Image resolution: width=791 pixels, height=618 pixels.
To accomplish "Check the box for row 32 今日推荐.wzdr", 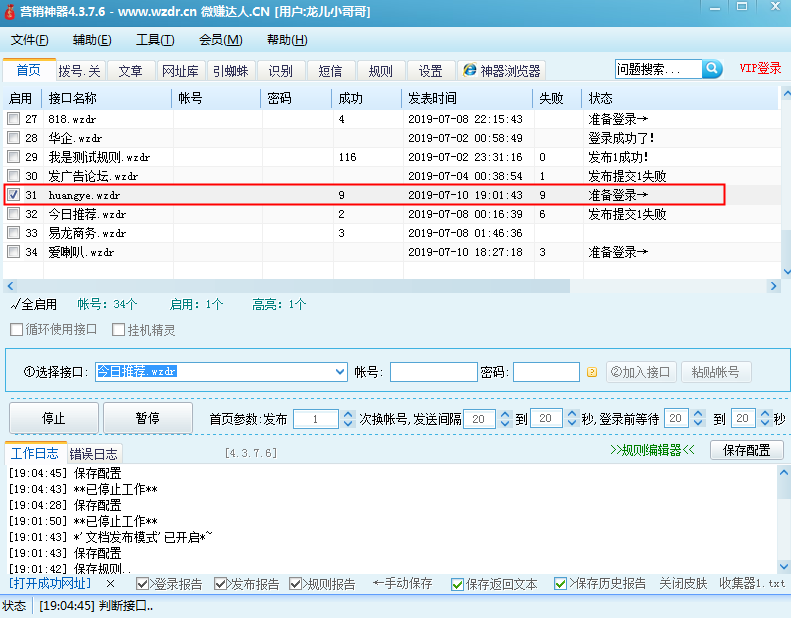I will tap(14, 214).
